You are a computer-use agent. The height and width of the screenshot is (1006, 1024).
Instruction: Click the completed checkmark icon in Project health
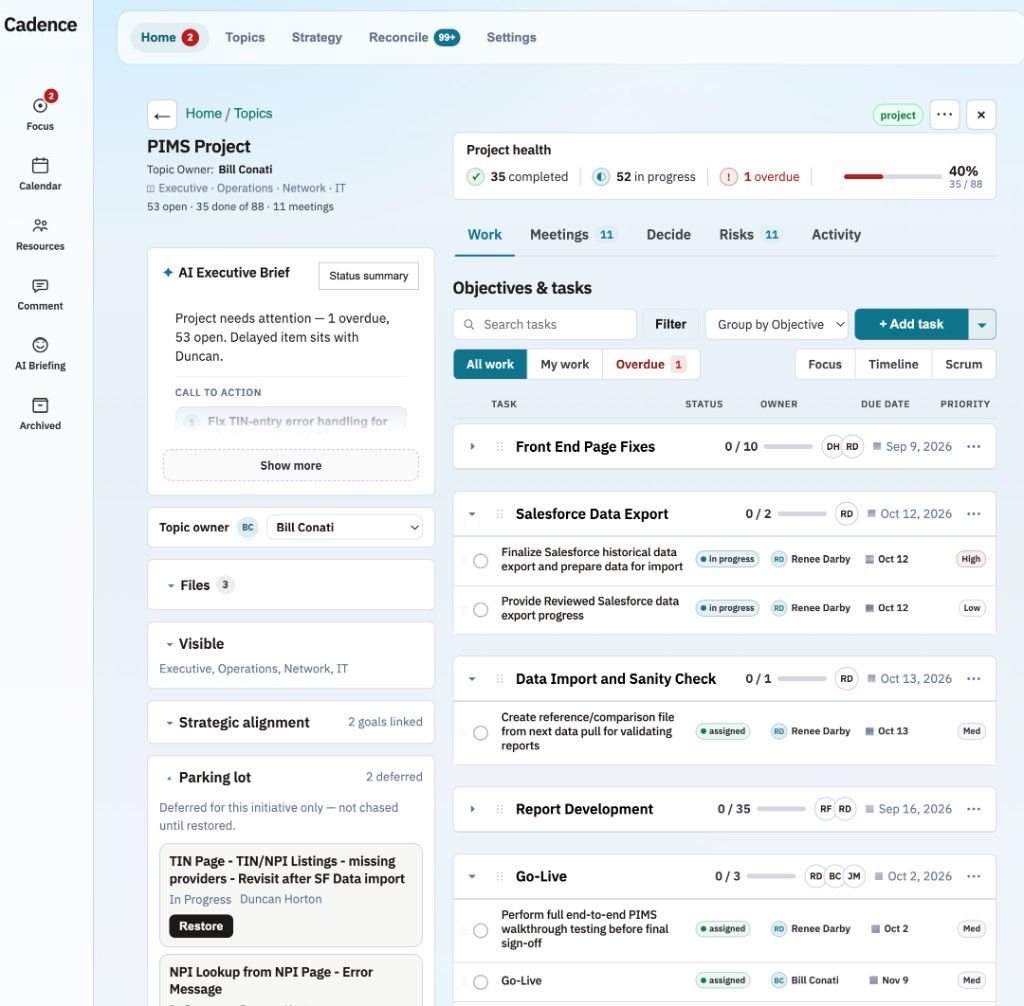(475, 177)
